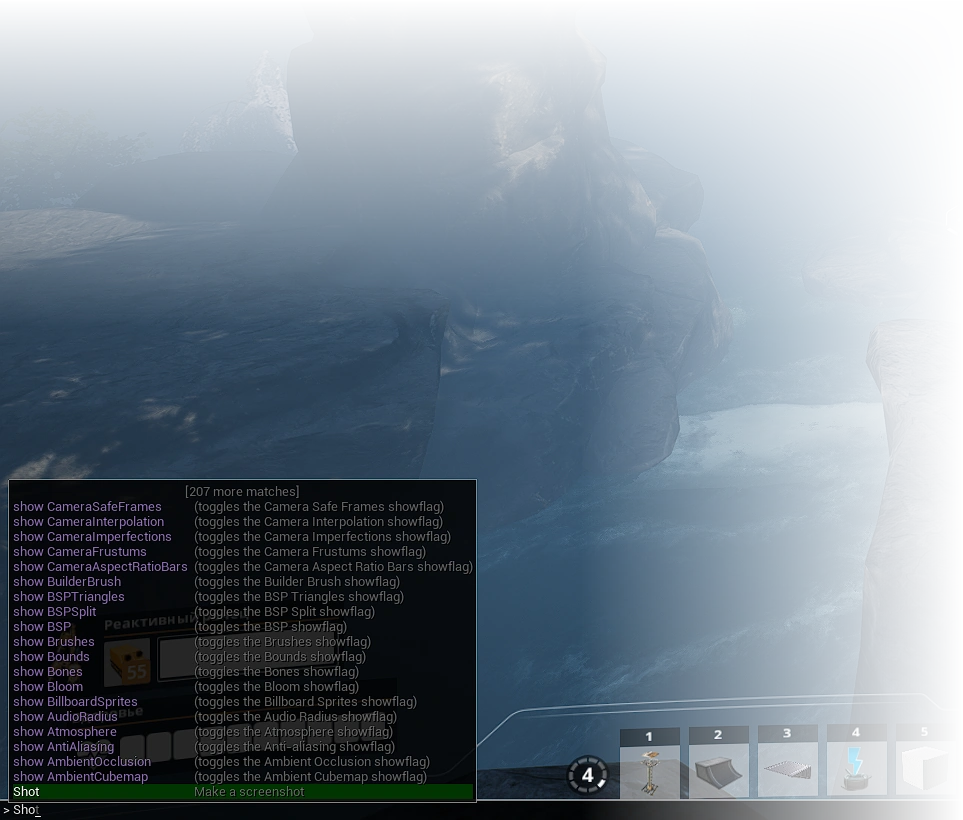963x820 pixels.
Task: Select the antenna tower in hotbar slot 1
Action: click(649, 770)
